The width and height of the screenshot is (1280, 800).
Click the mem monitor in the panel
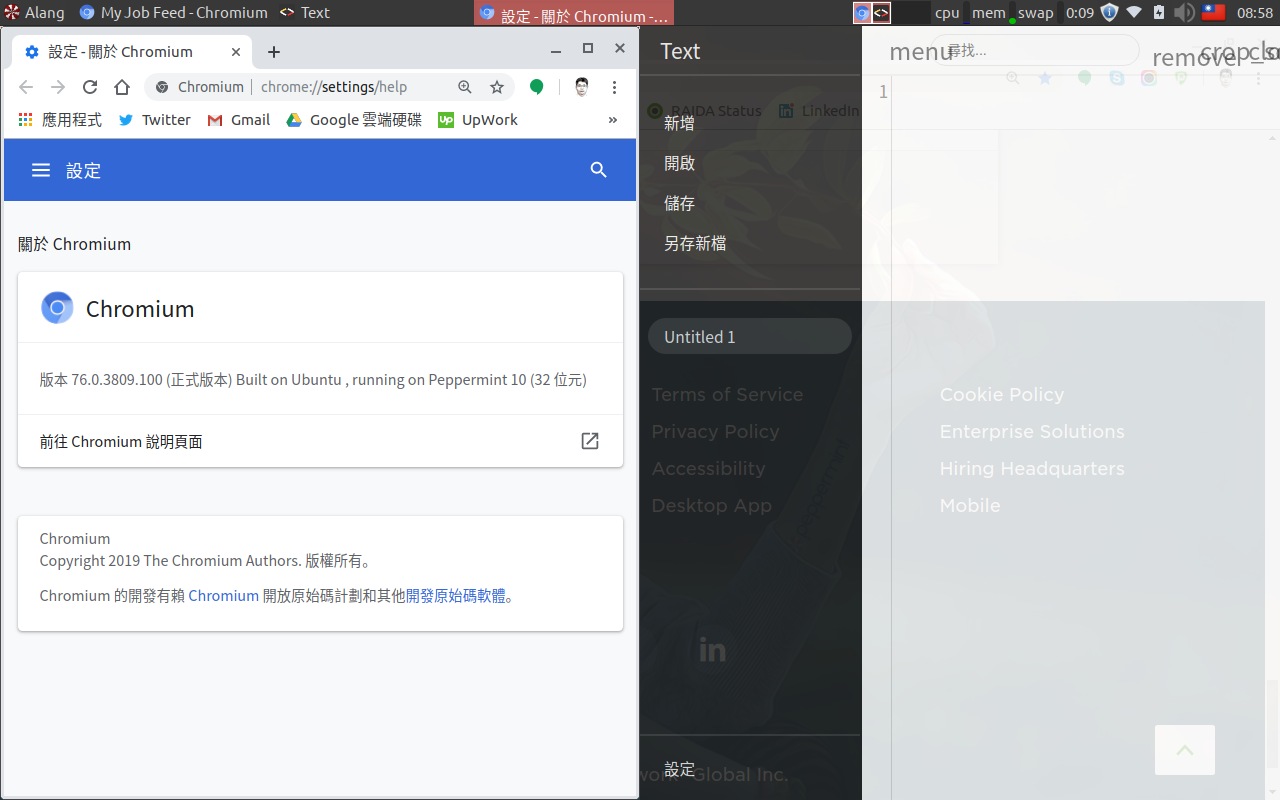pos(988,13)
